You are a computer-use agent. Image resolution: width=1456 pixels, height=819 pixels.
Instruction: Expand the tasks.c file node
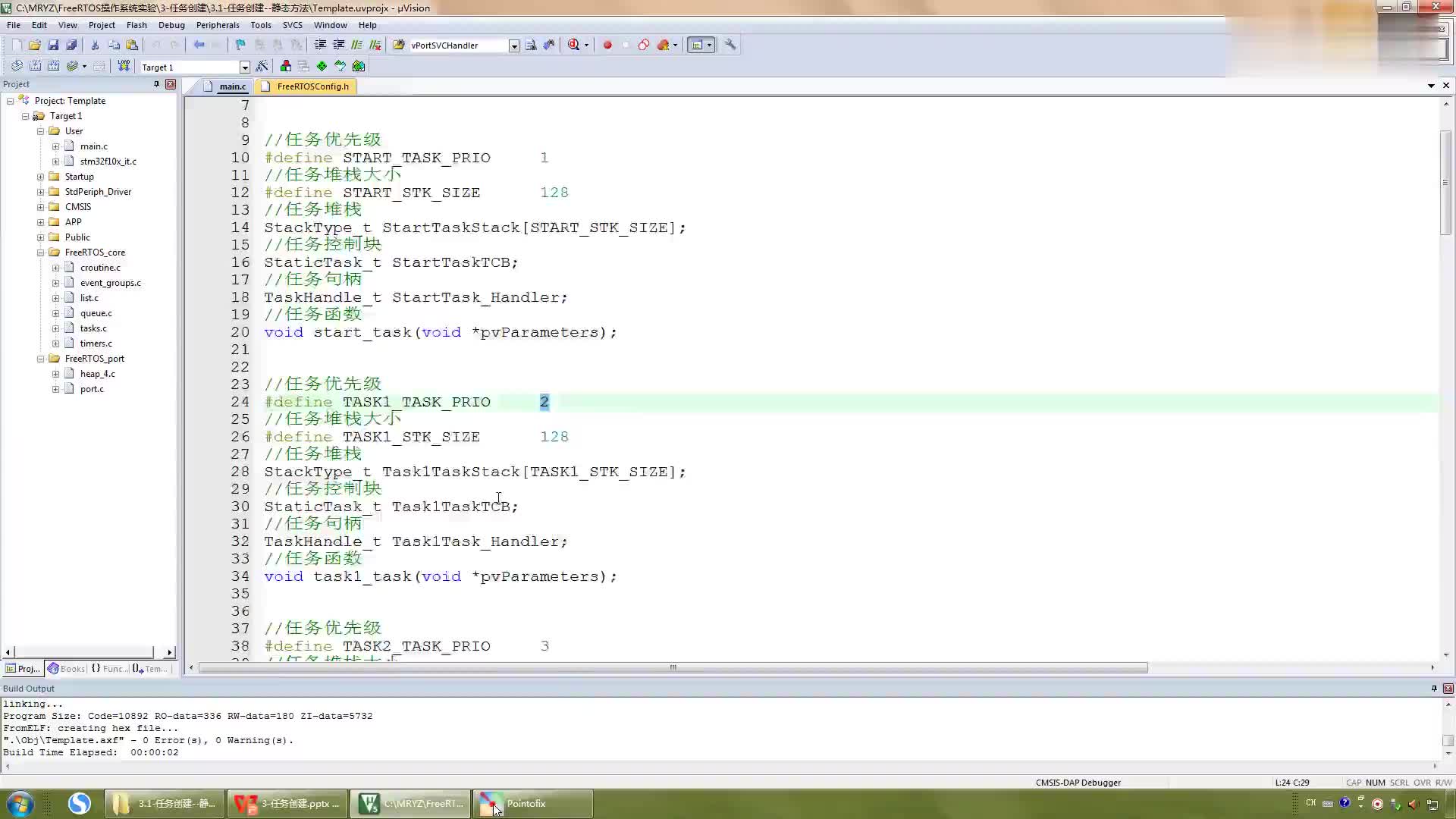point(55,328)
